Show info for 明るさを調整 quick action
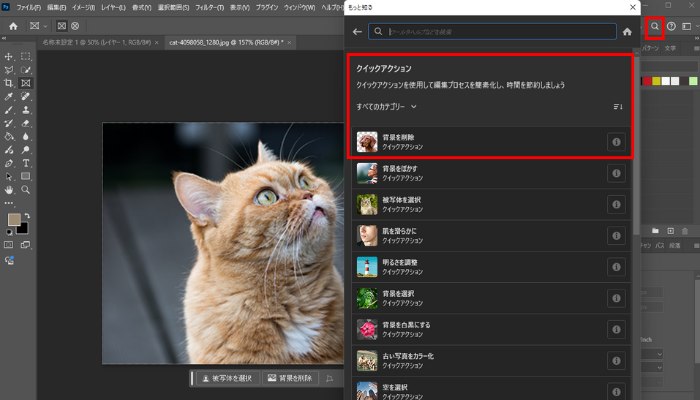This screenshot has height=400, width=700. (x=617, y=267)
